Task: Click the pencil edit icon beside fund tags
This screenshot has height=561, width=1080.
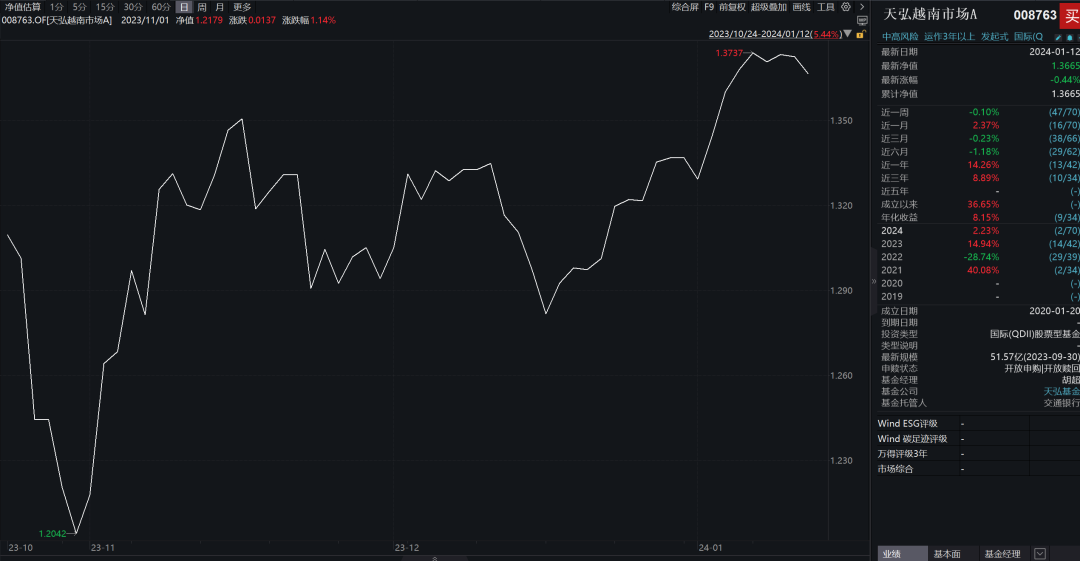Action: point(1058,37)
